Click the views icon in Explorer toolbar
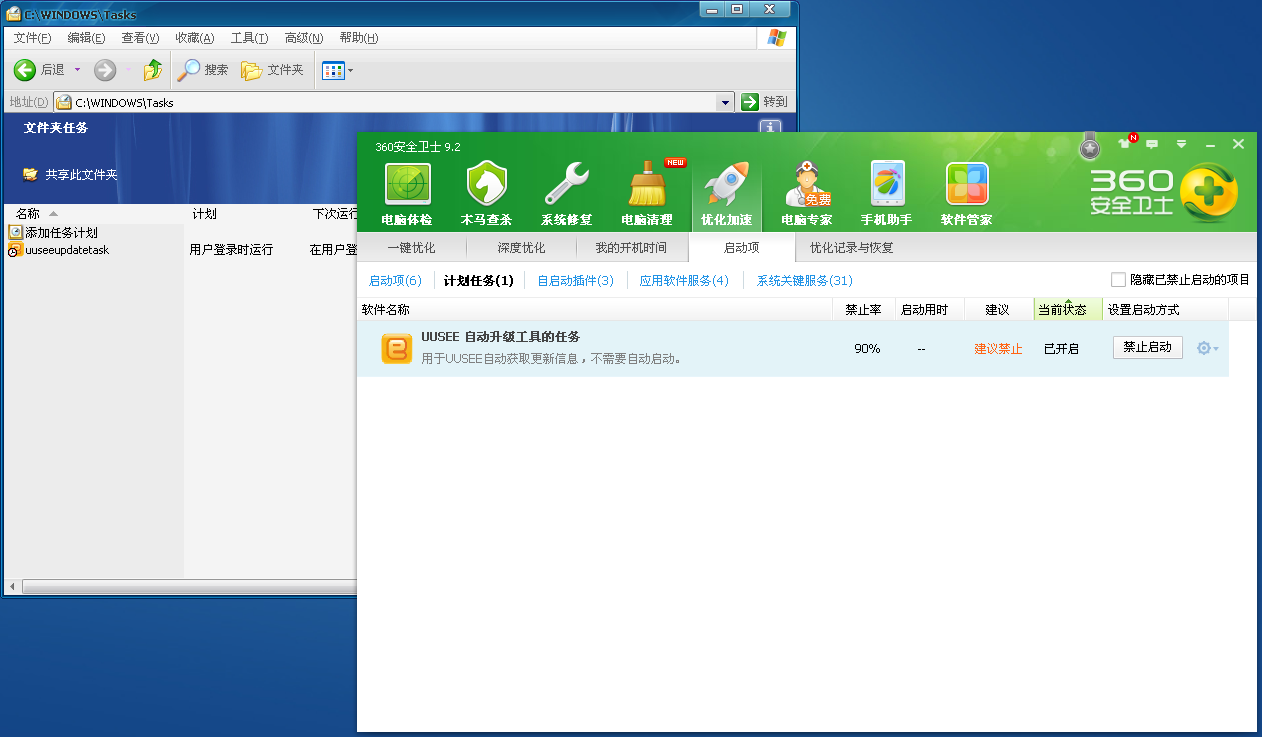The width and height of the screenshot is (1262, 737). (x=333, y=71)
